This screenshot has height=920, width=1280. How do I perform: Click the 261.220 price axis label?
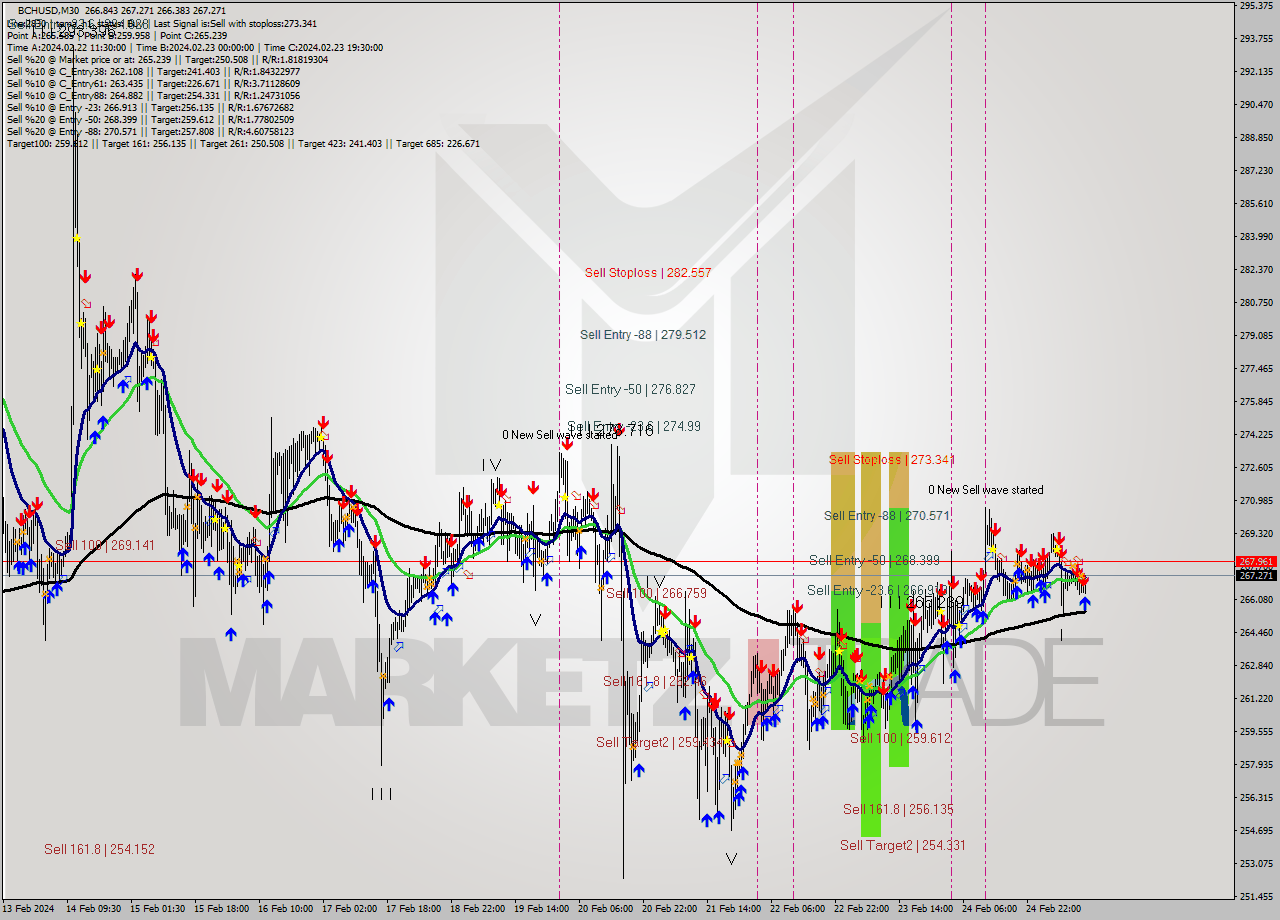1256,698
